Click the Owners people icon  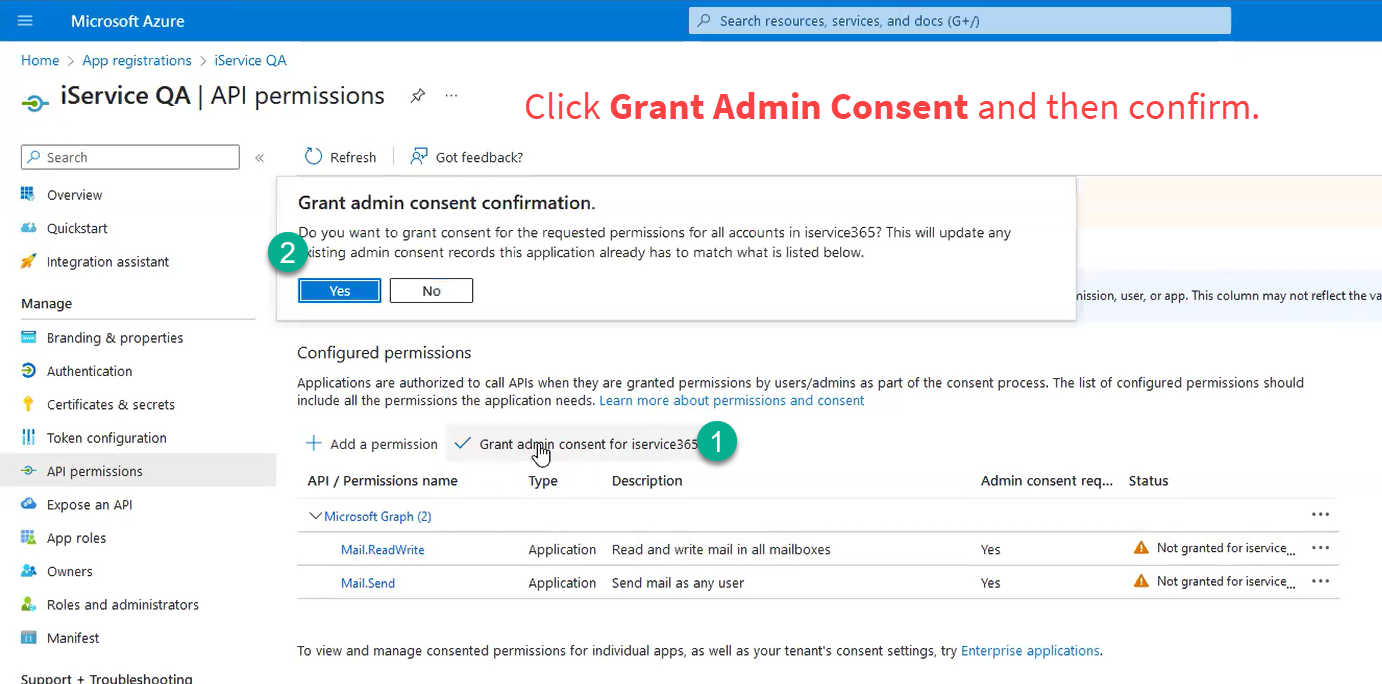[x=28, y=571]
